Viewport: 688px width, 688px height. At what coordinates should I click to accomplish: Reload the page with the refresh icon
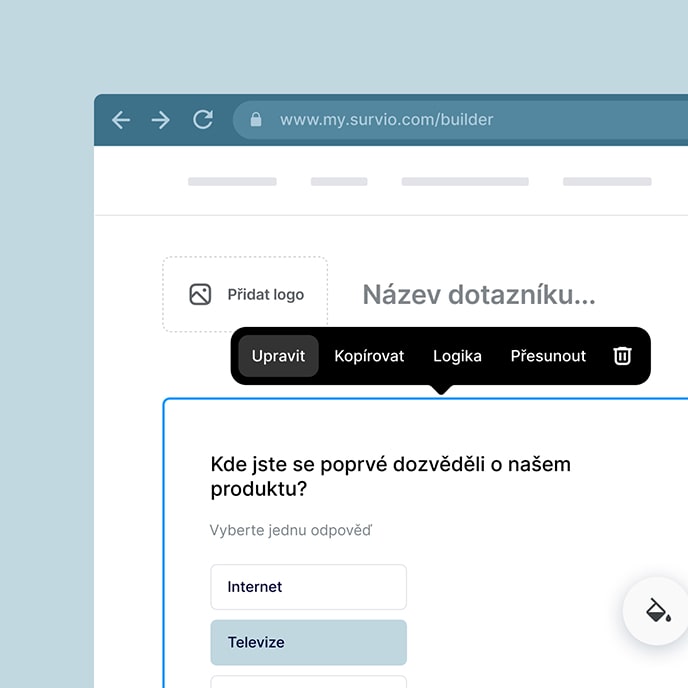[x=203, y=120]
